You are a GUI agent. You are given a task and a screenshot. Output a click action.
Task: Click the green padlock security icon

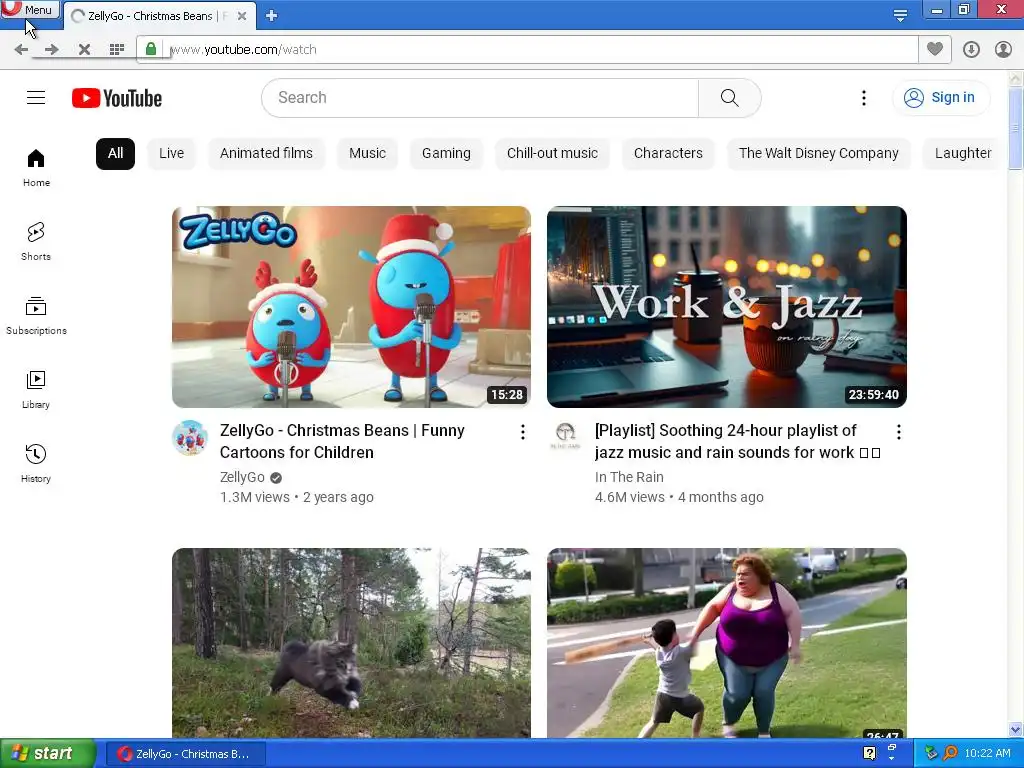151,49
